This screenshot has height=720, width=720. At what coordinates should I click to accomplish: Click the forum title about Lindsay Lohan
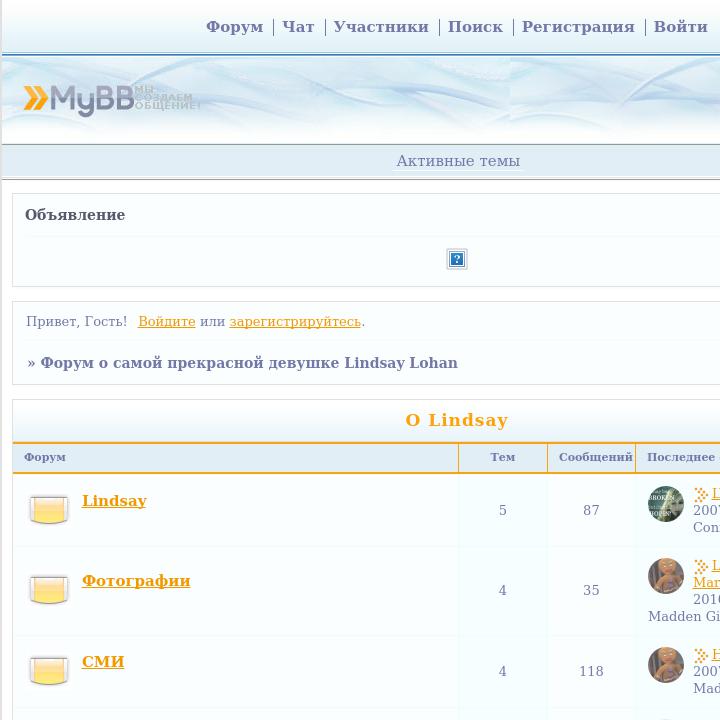[x=249, y=363]
